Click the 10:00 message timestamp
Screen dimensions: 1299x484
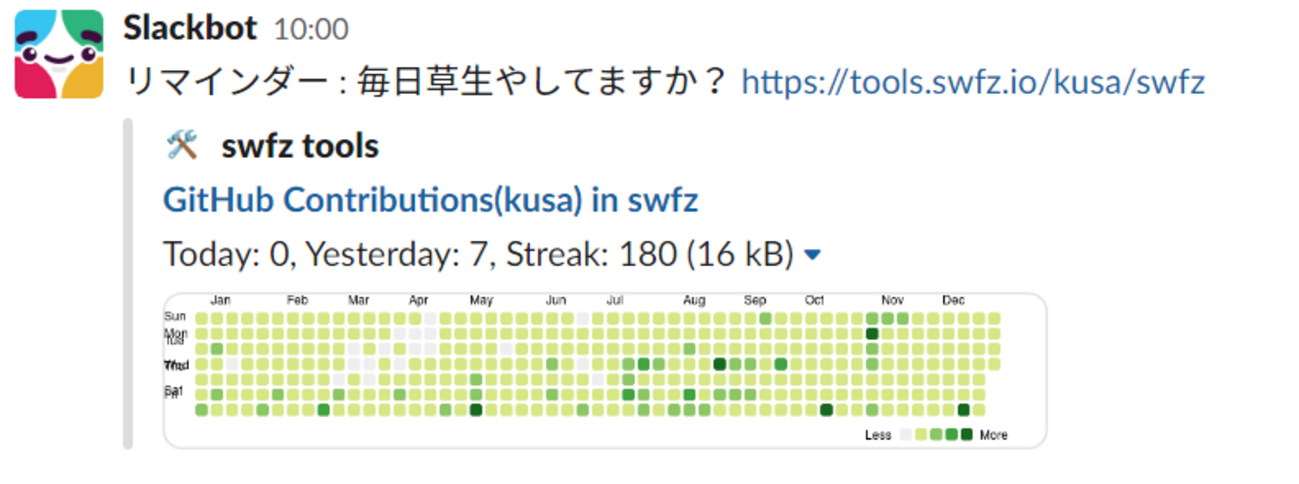tap(311, 30)
